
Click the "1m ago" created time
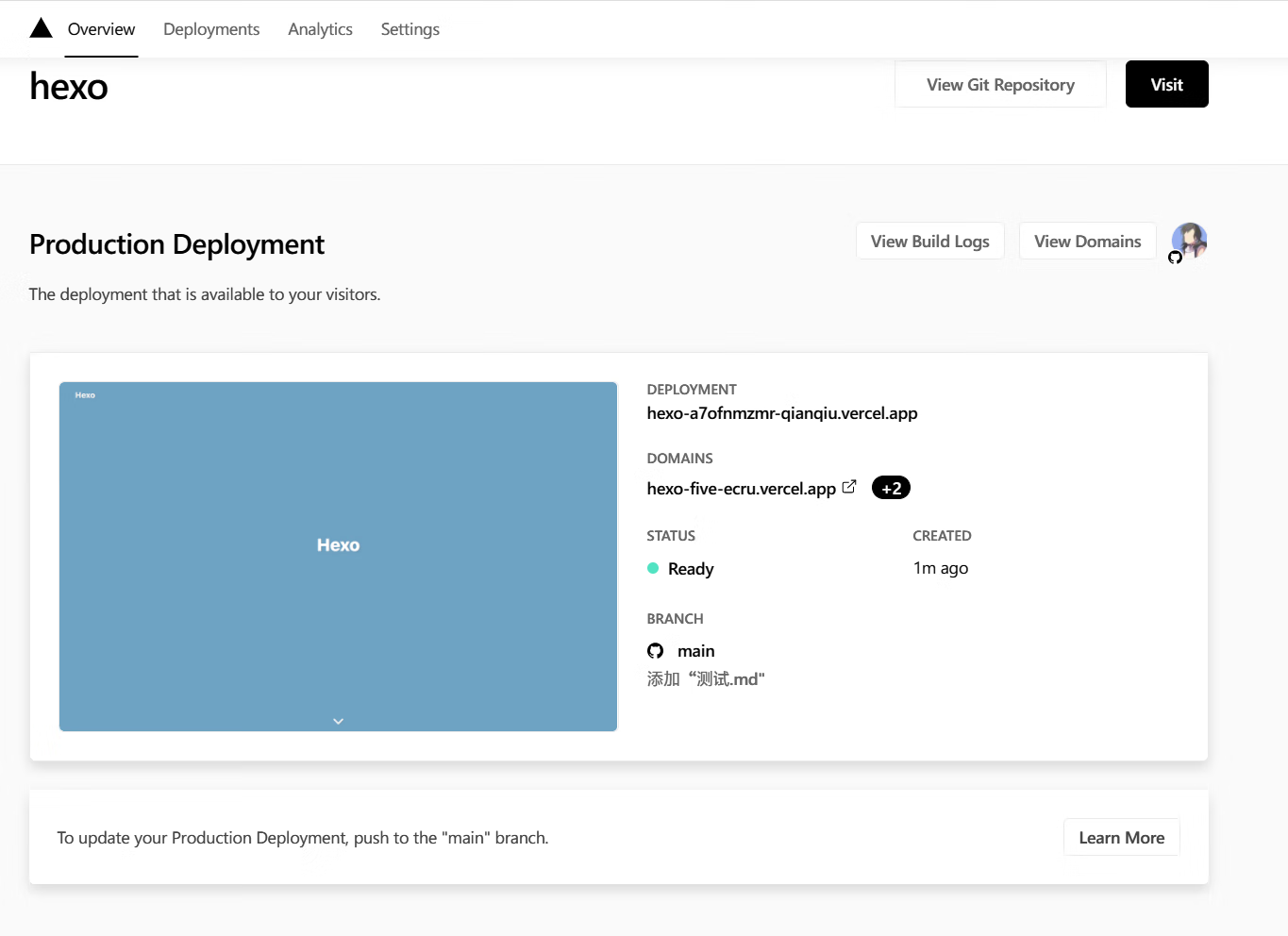tap(941, 568)
